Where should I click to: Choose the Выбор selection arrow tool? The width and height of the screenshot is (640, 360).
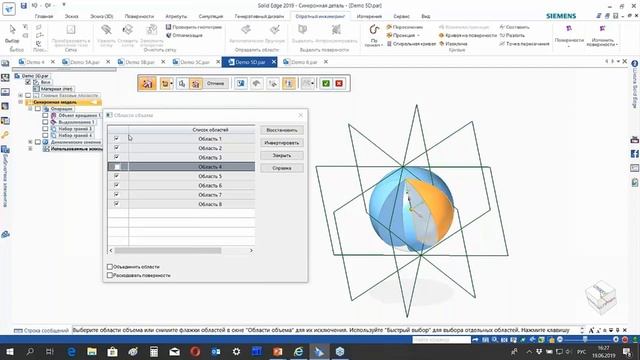pyautogui.click(x=12, y=34)
